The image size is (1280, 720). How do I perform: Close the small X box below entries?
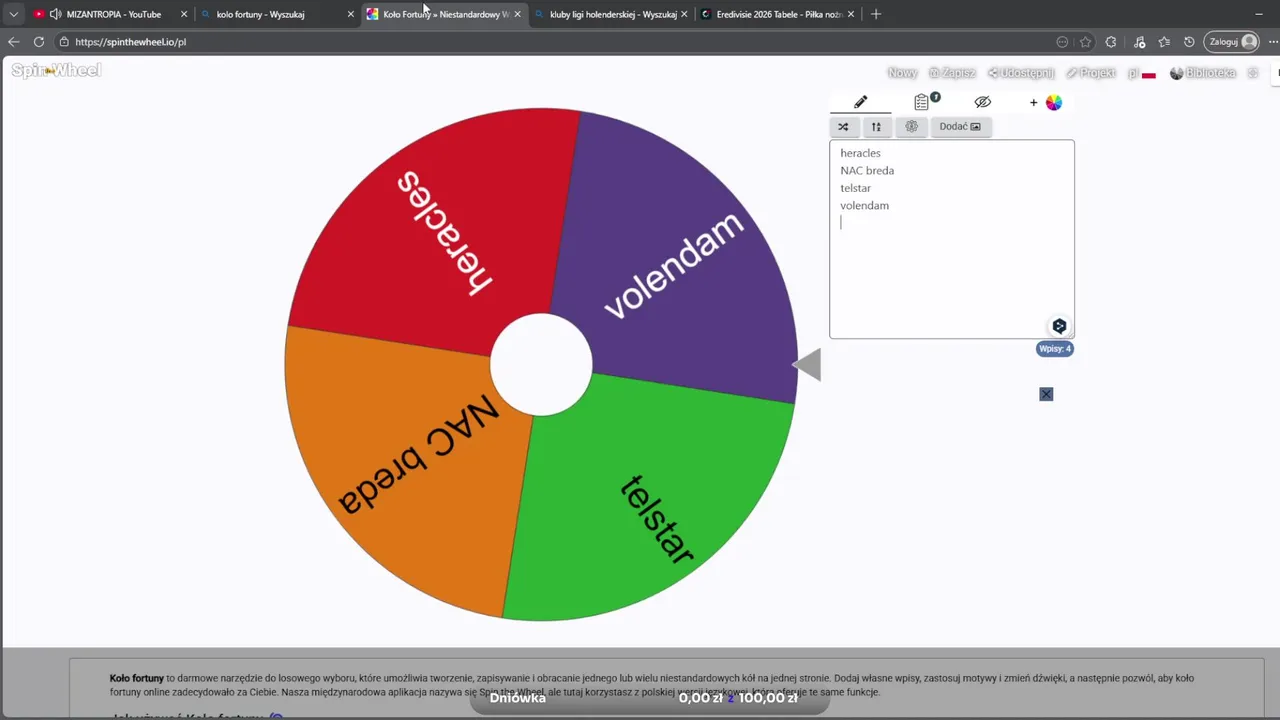tap(1046, 394)
